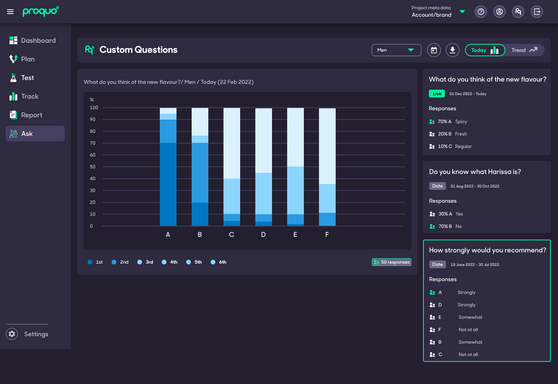Click the proquo logo

[x=41, y=11]
